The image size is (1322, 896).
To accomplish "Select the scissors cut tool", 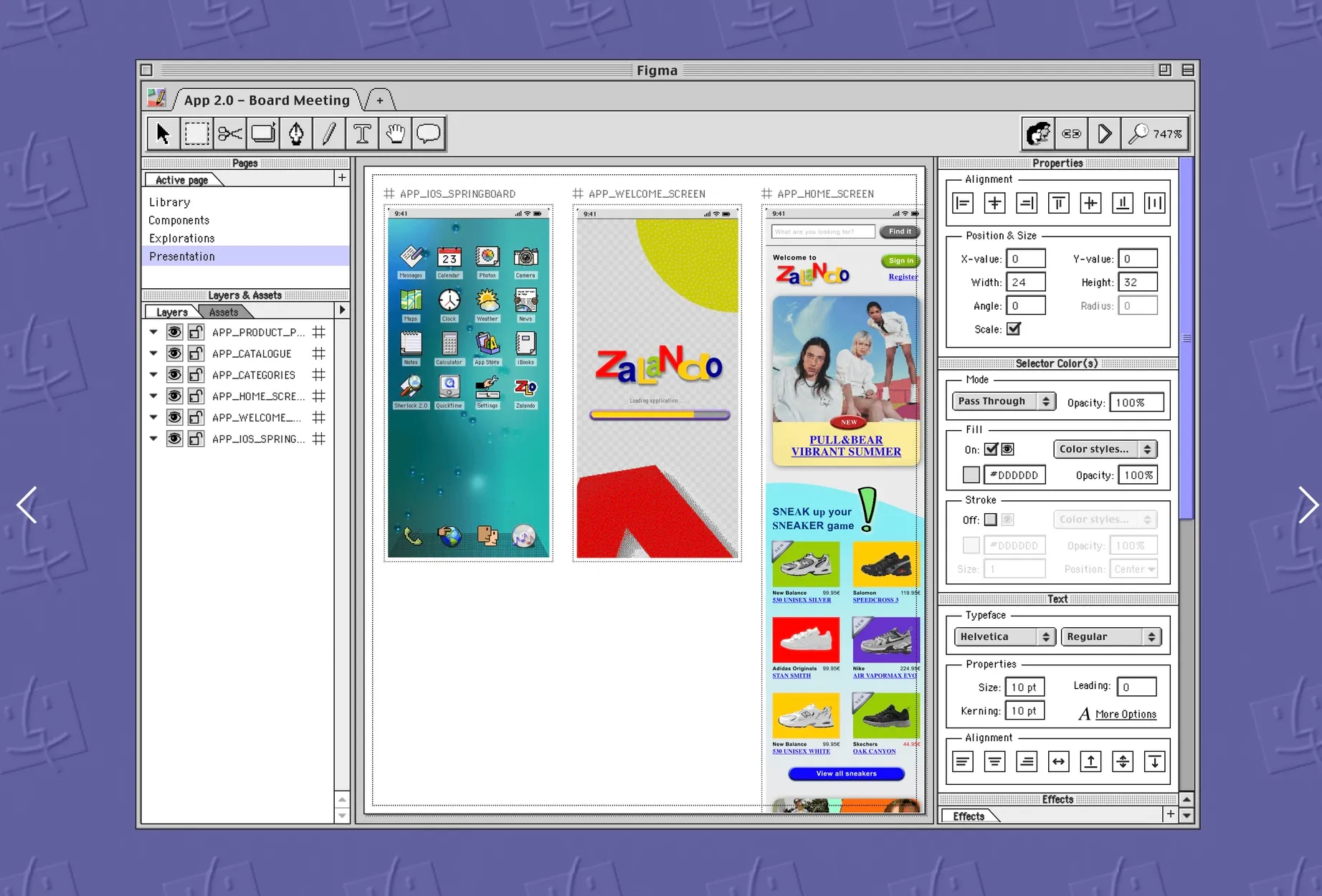I will click(229, 134).
